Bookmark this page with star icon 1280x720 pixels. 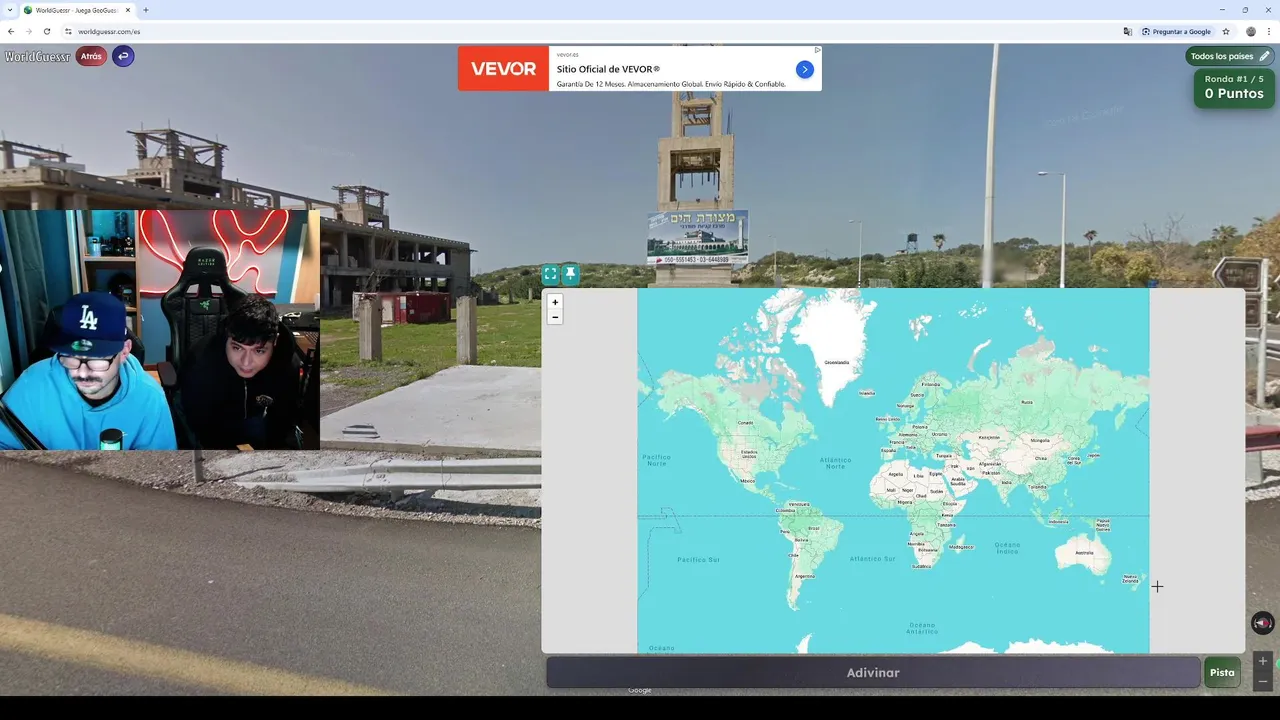click(1226, 31)
